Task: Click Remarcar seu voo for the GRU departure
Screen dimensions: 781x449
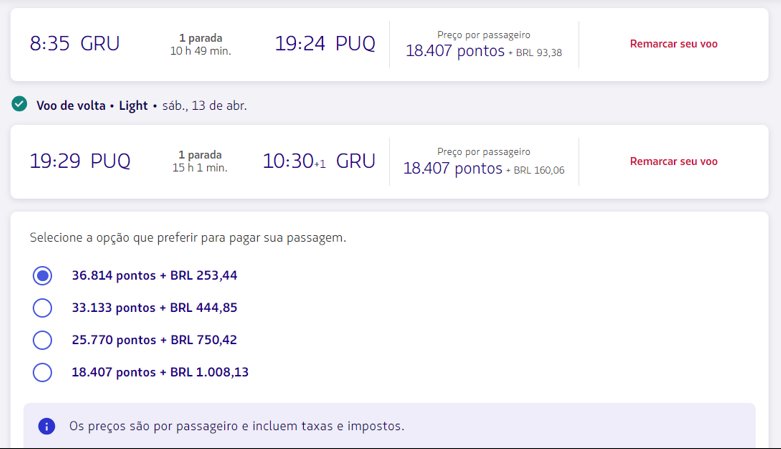Action: tap(673, 44)
